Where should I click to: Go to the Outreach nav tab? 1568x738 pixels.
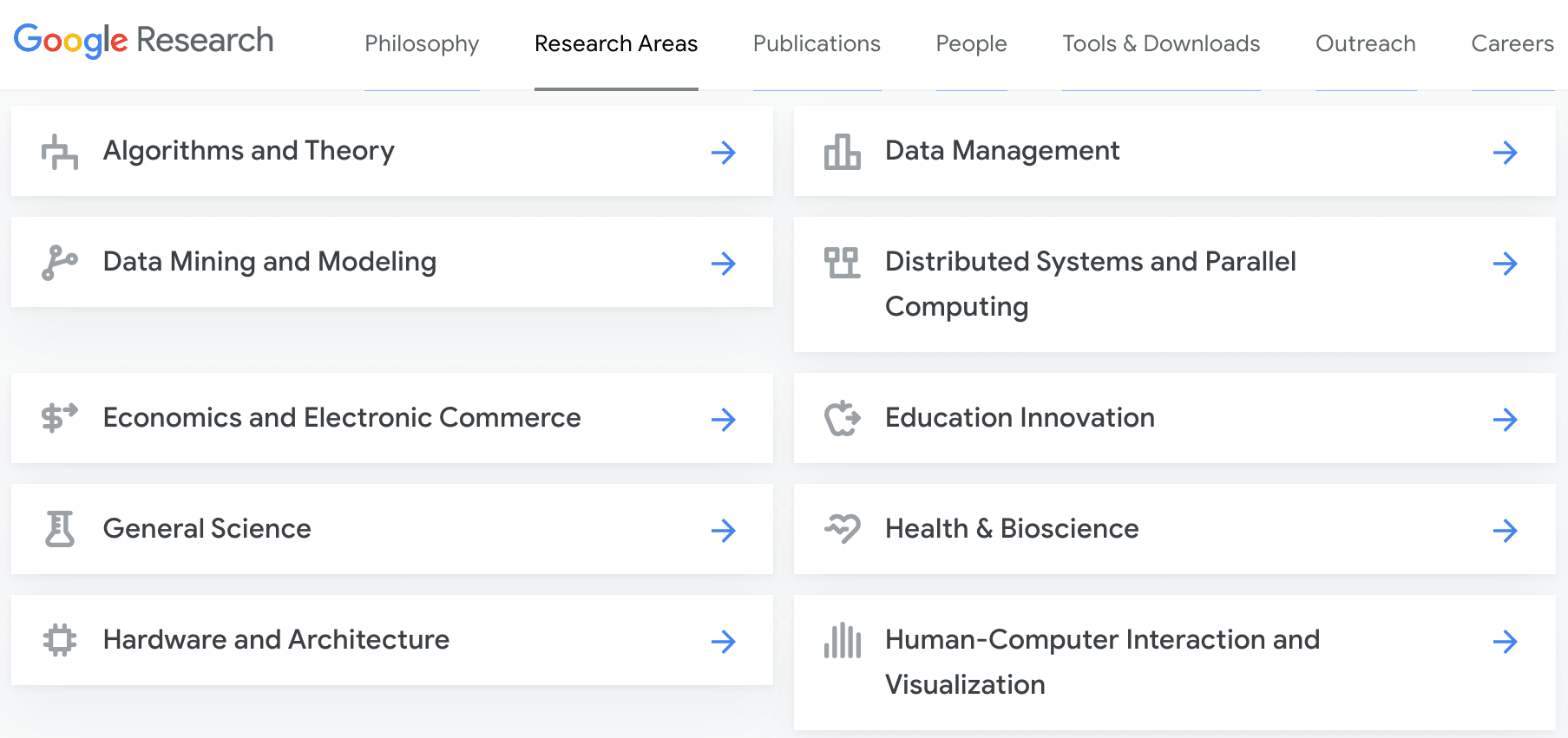pos(1366,43)
